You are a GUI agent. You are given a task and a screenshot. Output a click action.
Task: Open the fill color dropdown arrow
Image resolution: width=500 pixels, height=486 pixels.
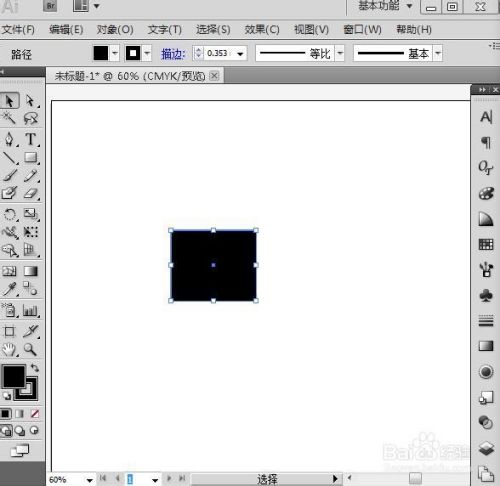[115, 53]
